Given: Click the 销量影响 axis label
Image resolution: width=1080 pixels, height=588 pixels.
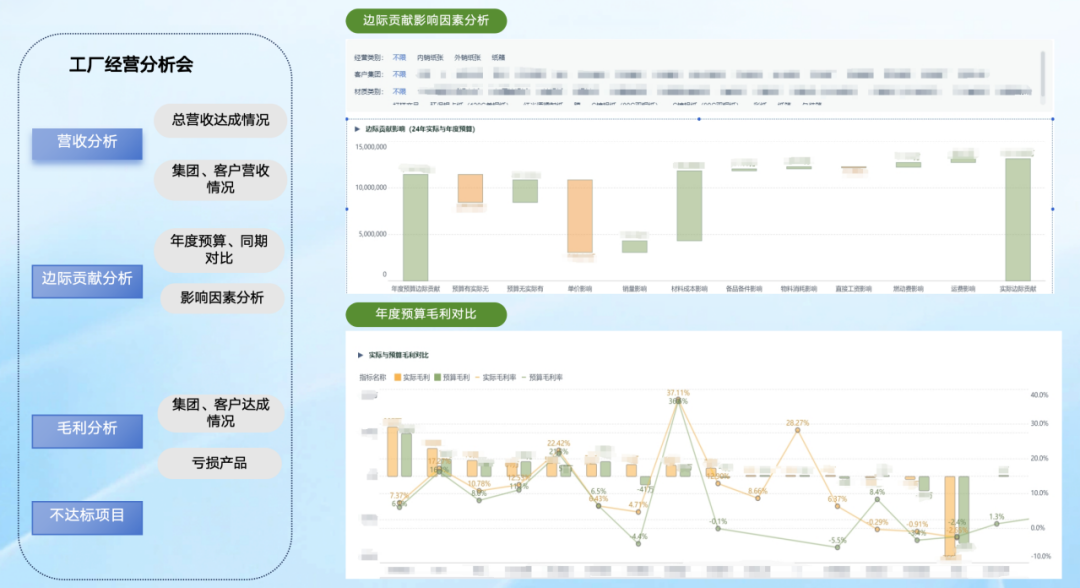Looking at the screenshot, I should click(x=634, y=289).
